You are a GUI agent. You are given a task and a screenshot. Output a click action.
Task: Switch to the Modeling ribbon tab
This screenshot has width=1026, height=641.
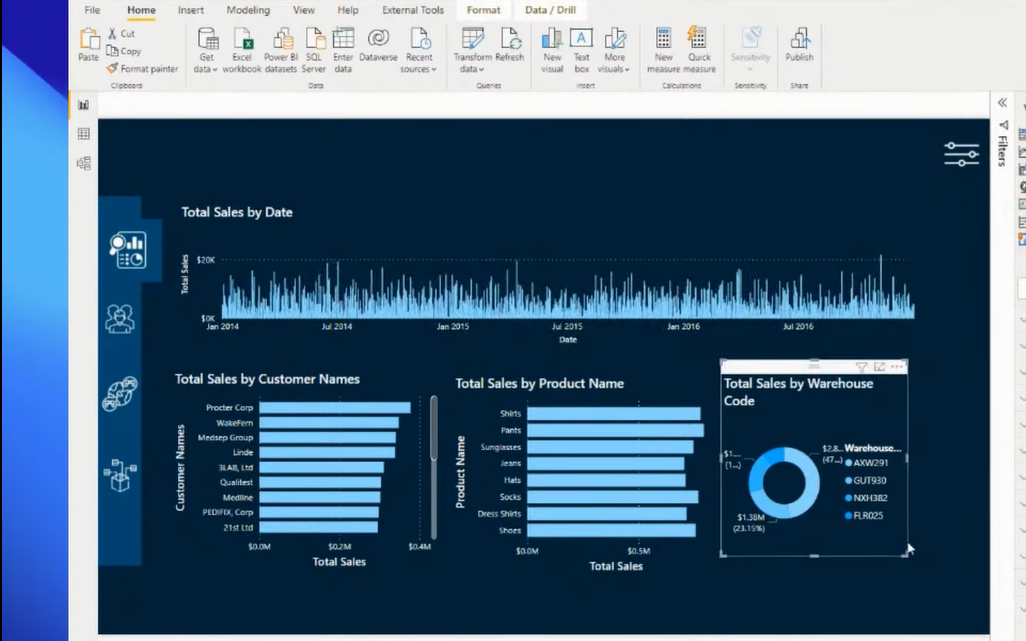248,10
